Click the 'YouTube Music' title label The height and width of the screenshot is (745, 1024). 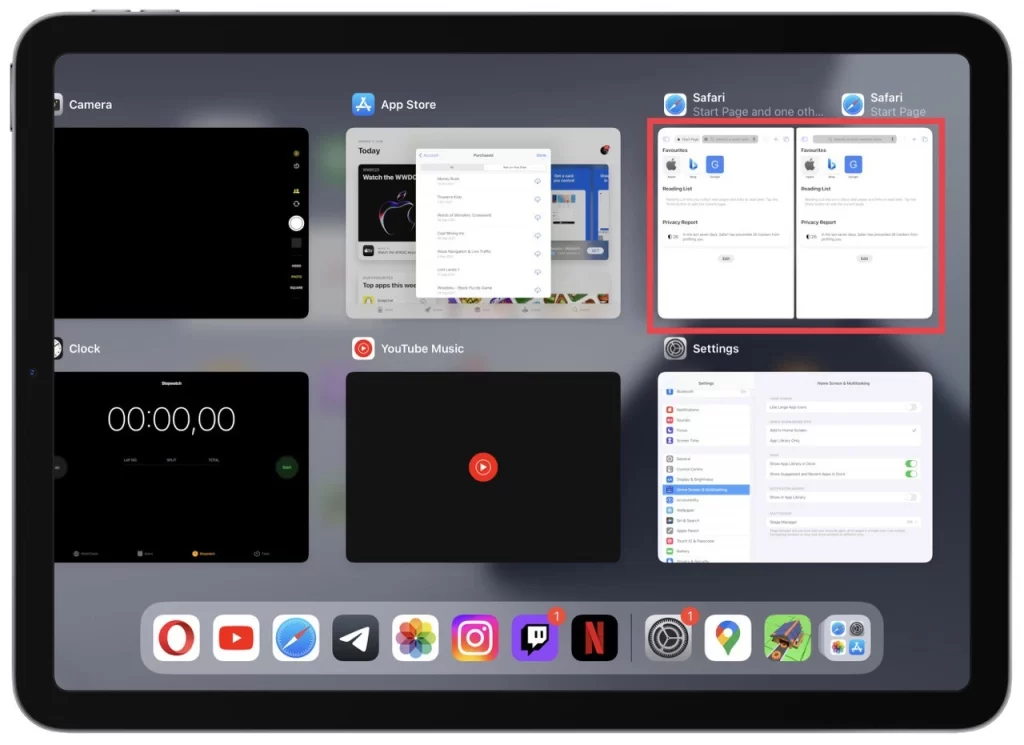point(422,349)
